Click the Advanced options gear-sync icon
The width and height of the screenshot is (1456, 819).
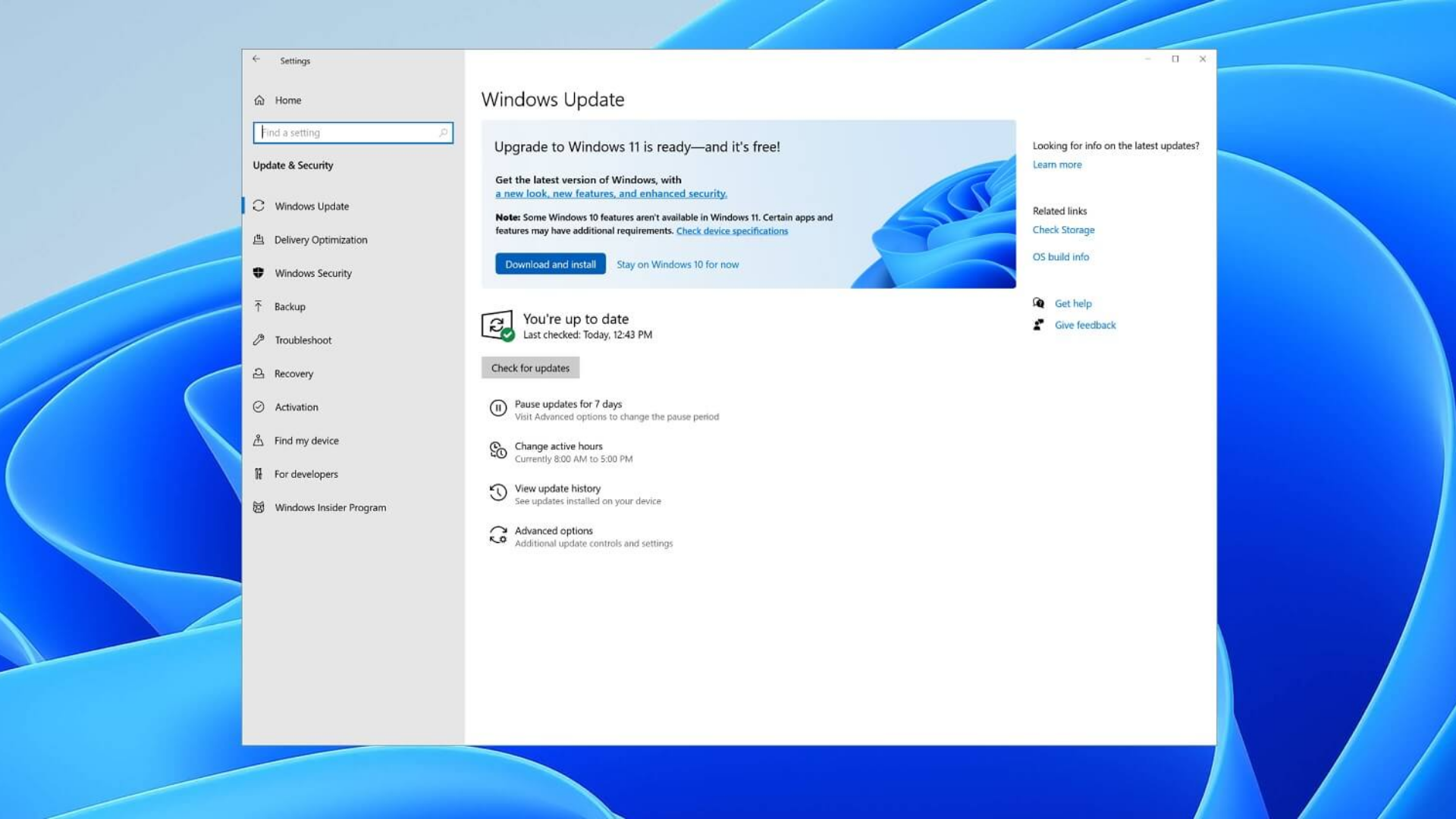(x=498, y=535)
